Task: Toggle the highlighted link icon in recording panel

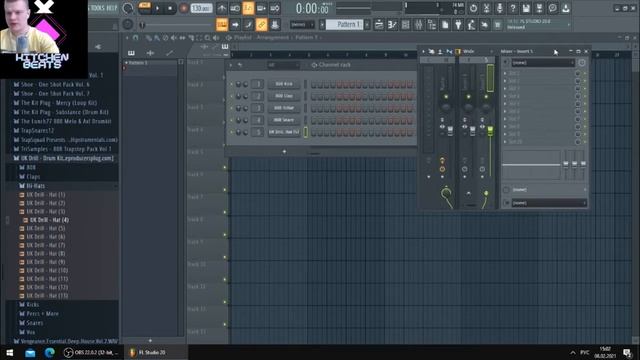Action: tap(261, 25)
